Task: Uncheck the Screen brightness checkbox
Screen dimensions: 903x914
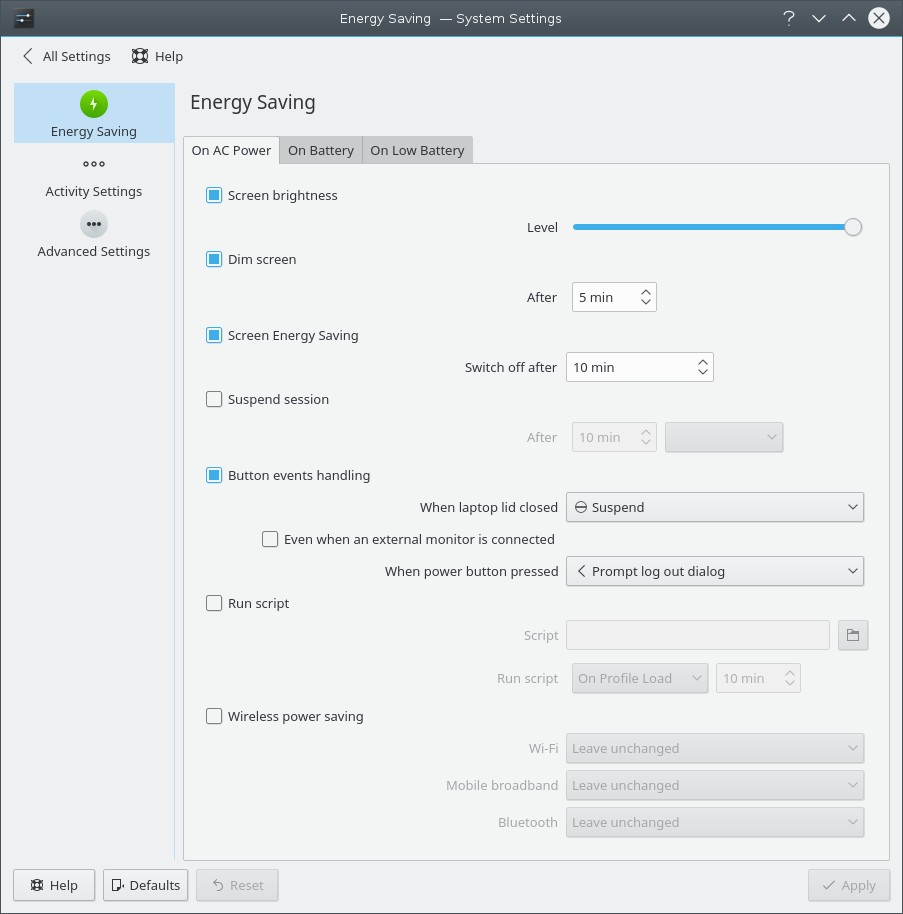Action: click(x=214, y=195)
